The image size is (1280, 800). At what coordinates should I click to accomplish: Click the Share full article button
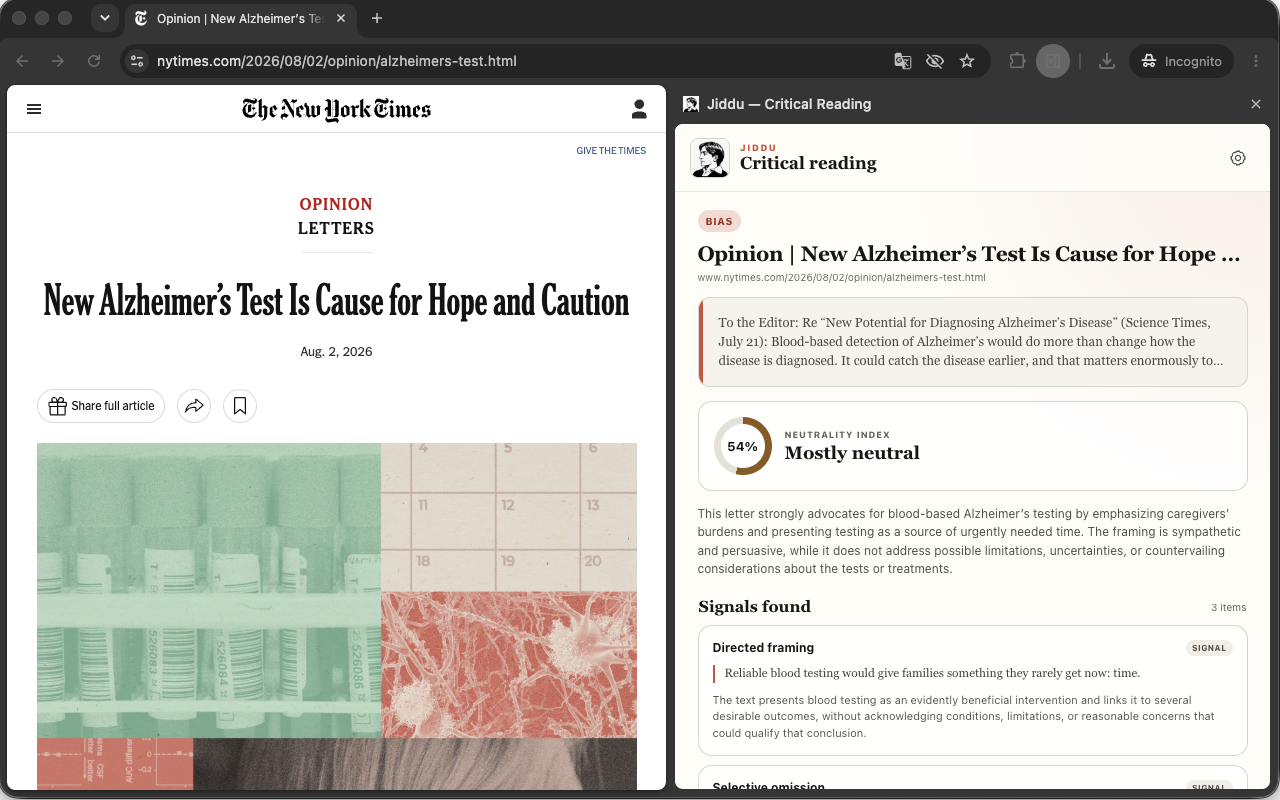point(101,406)
